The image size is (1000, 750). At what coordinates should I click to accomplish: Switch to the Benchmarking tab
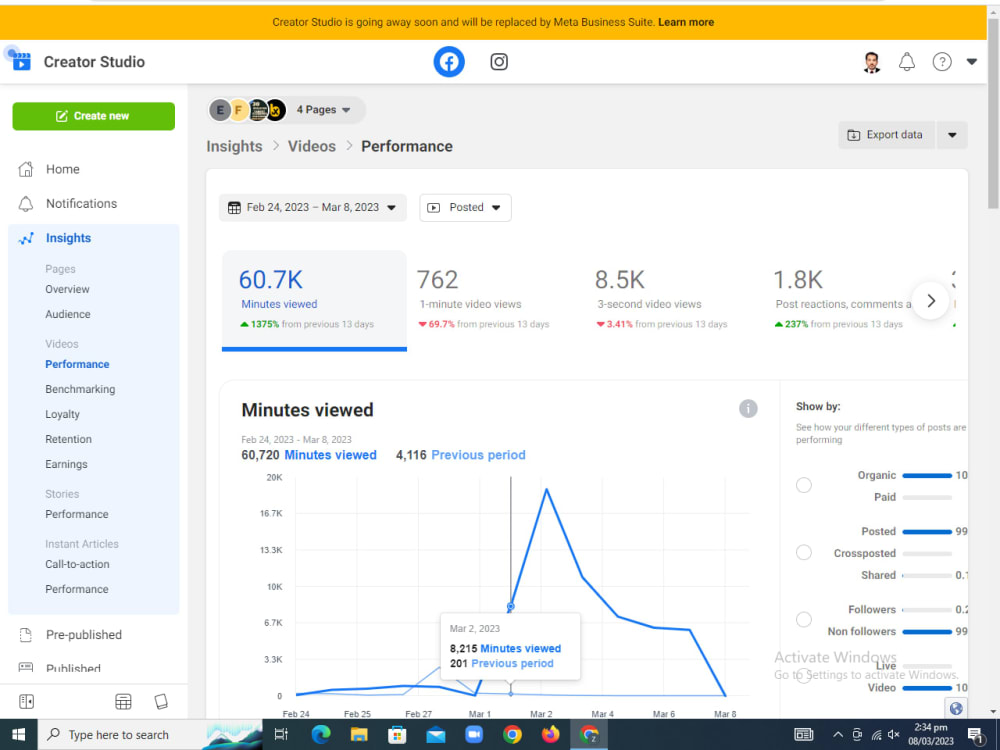[80, 389]
